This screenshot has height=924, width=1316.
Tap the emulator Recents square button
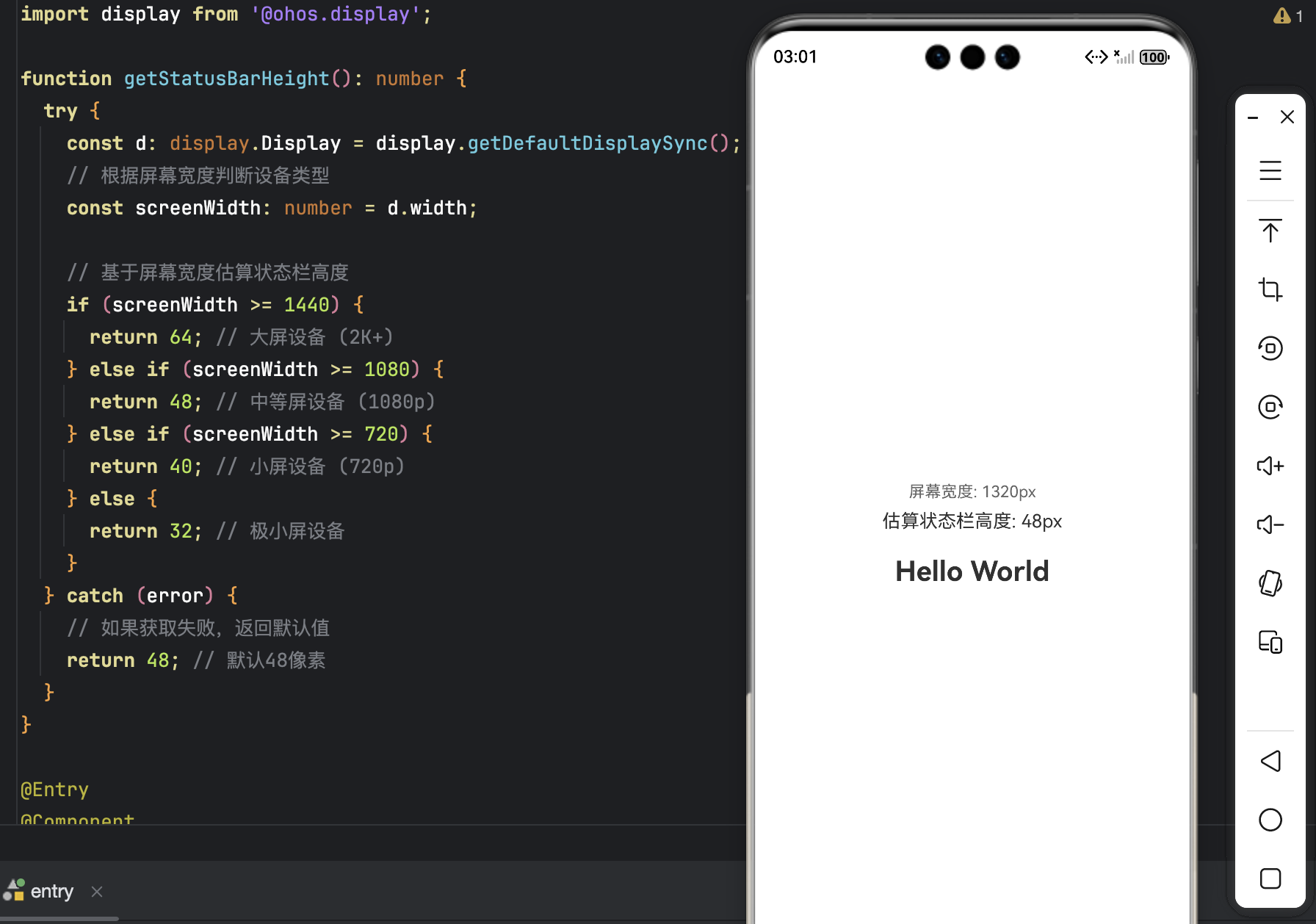coord(1270,878)
